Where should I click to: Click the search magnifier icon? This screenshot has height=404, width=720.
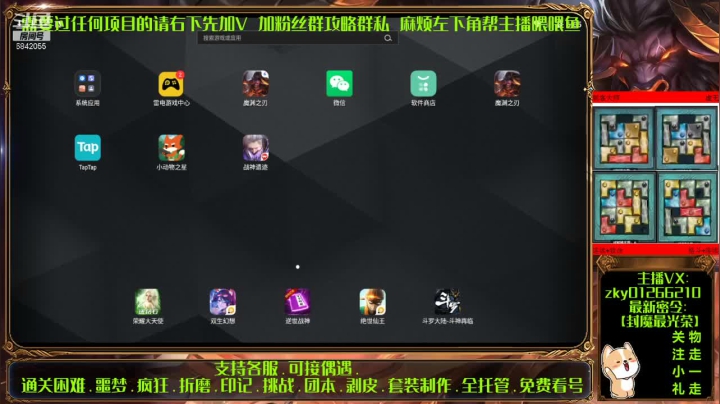coord(388,38)
